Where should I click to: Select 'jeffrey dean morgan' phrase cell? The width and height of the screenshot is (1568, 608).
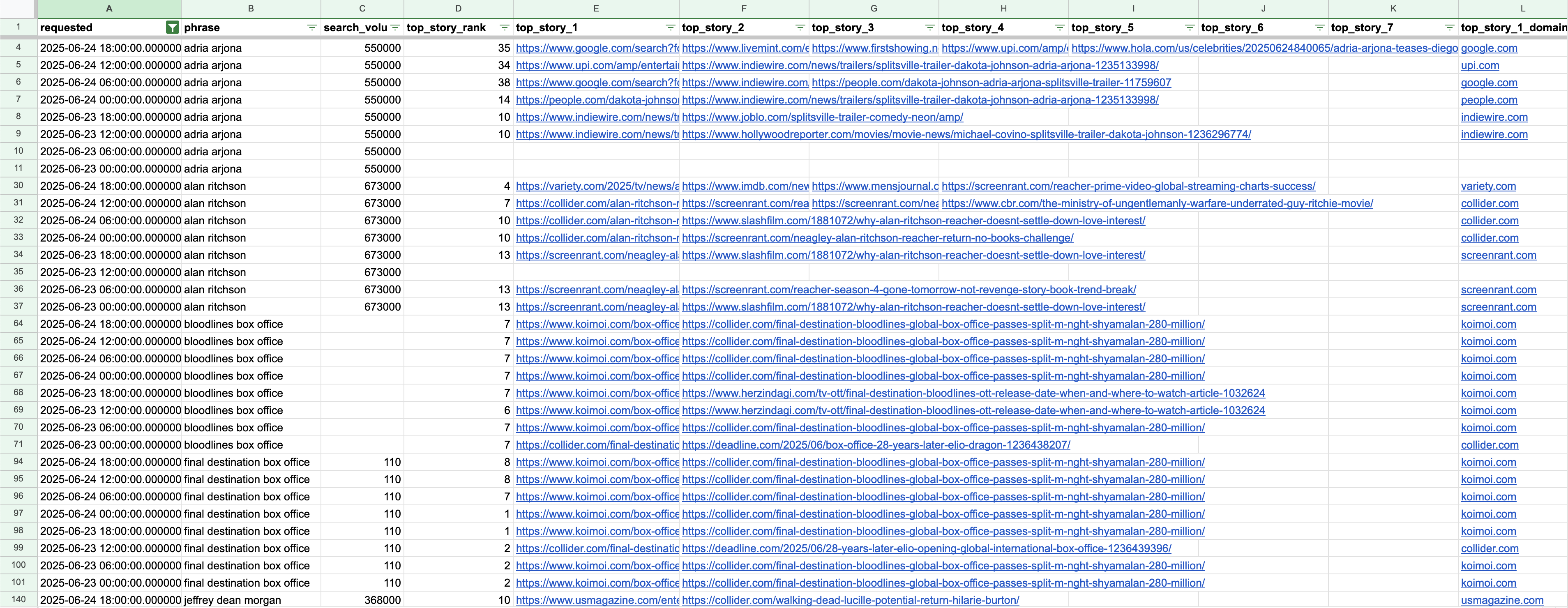(x=251, y=600)
